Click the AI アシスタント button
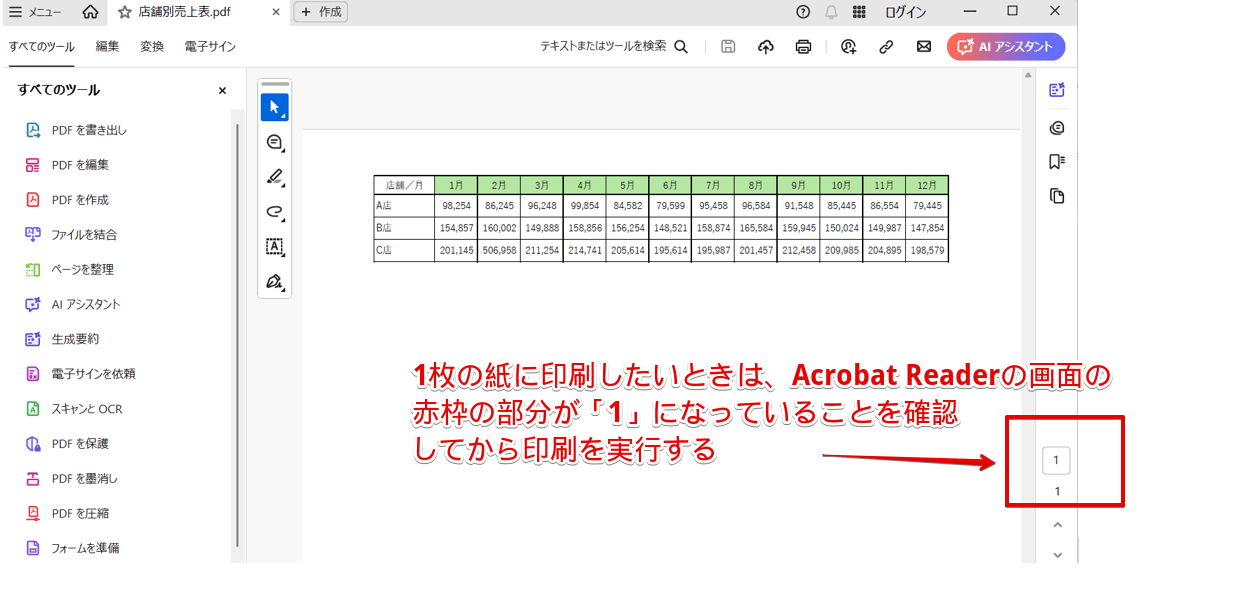Viewport: 1260px width, 616px height. (1006, 46)
